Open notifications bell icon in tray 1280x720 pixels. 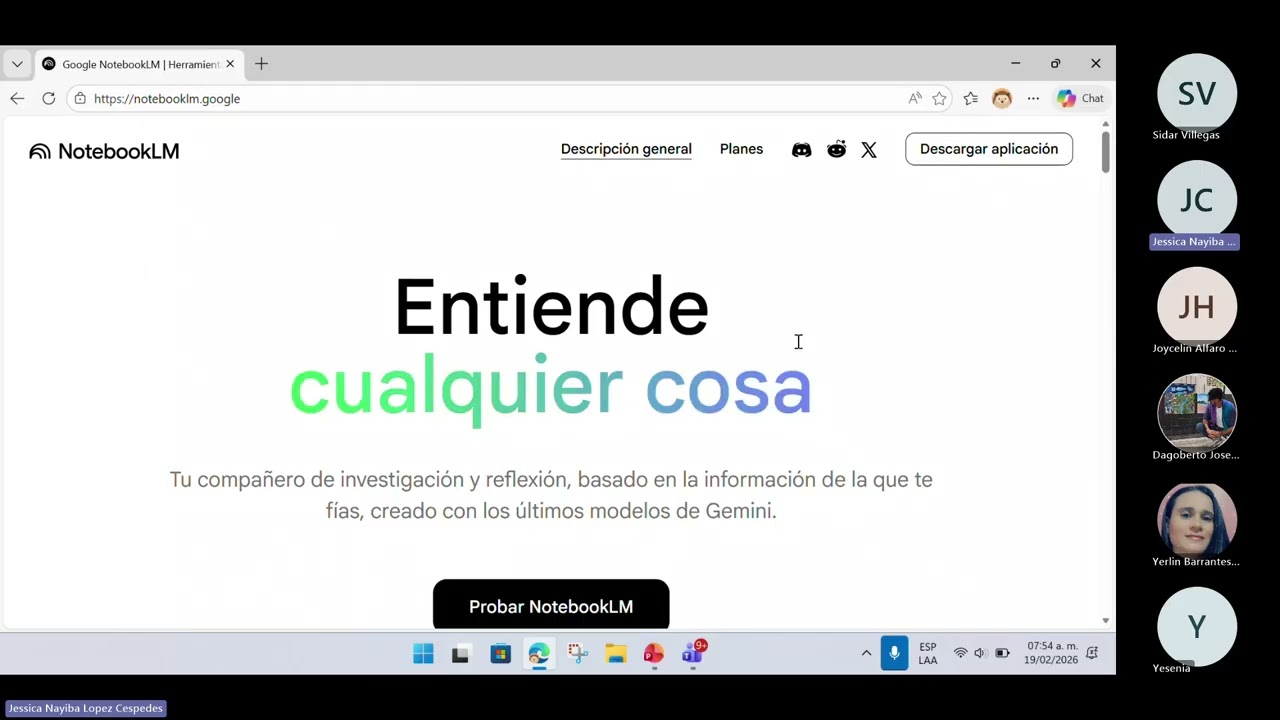point(1092,654)
